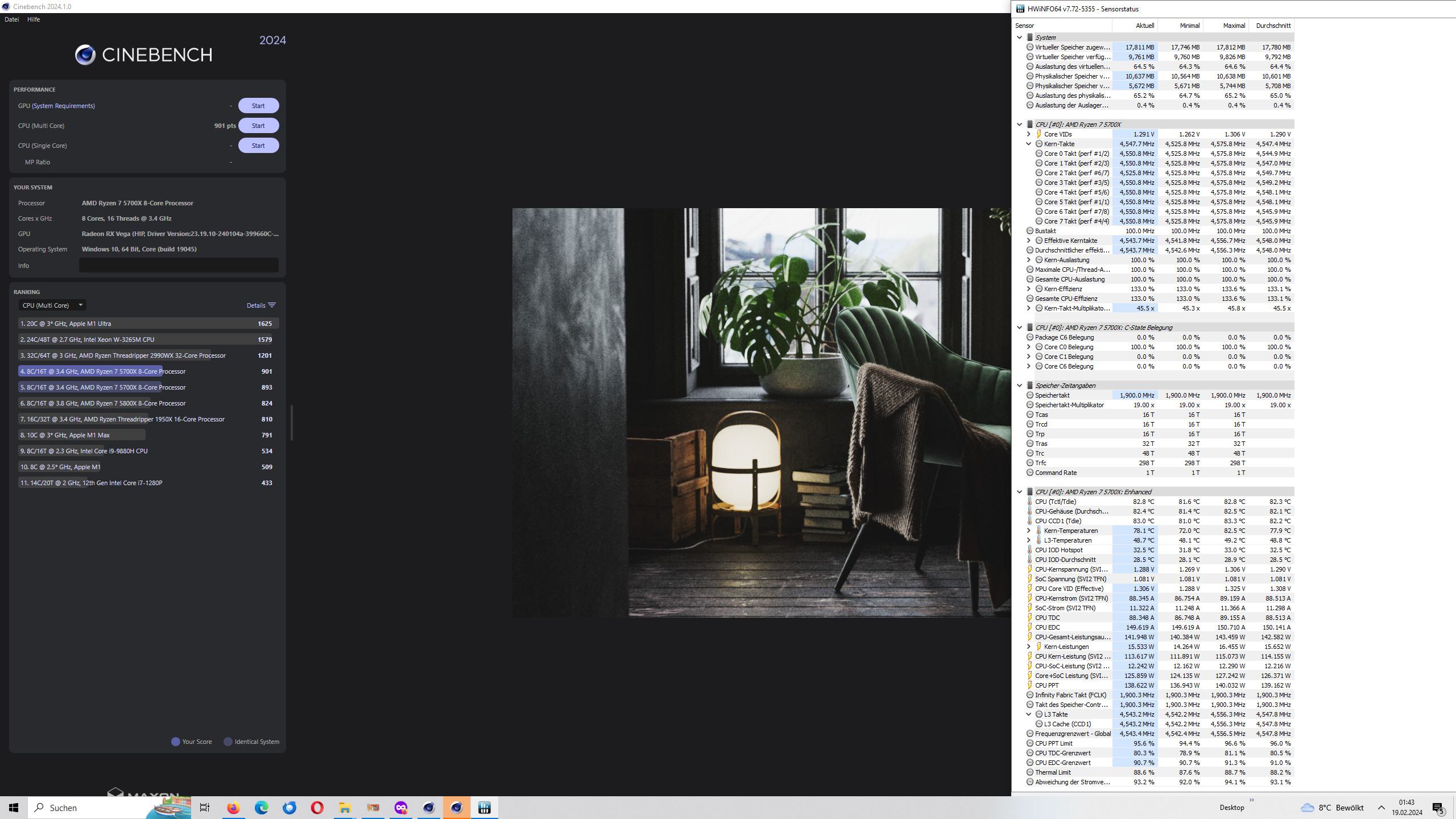Select the CPU EDC lightning icon

pyautogui.click(x=1029, y=627)
